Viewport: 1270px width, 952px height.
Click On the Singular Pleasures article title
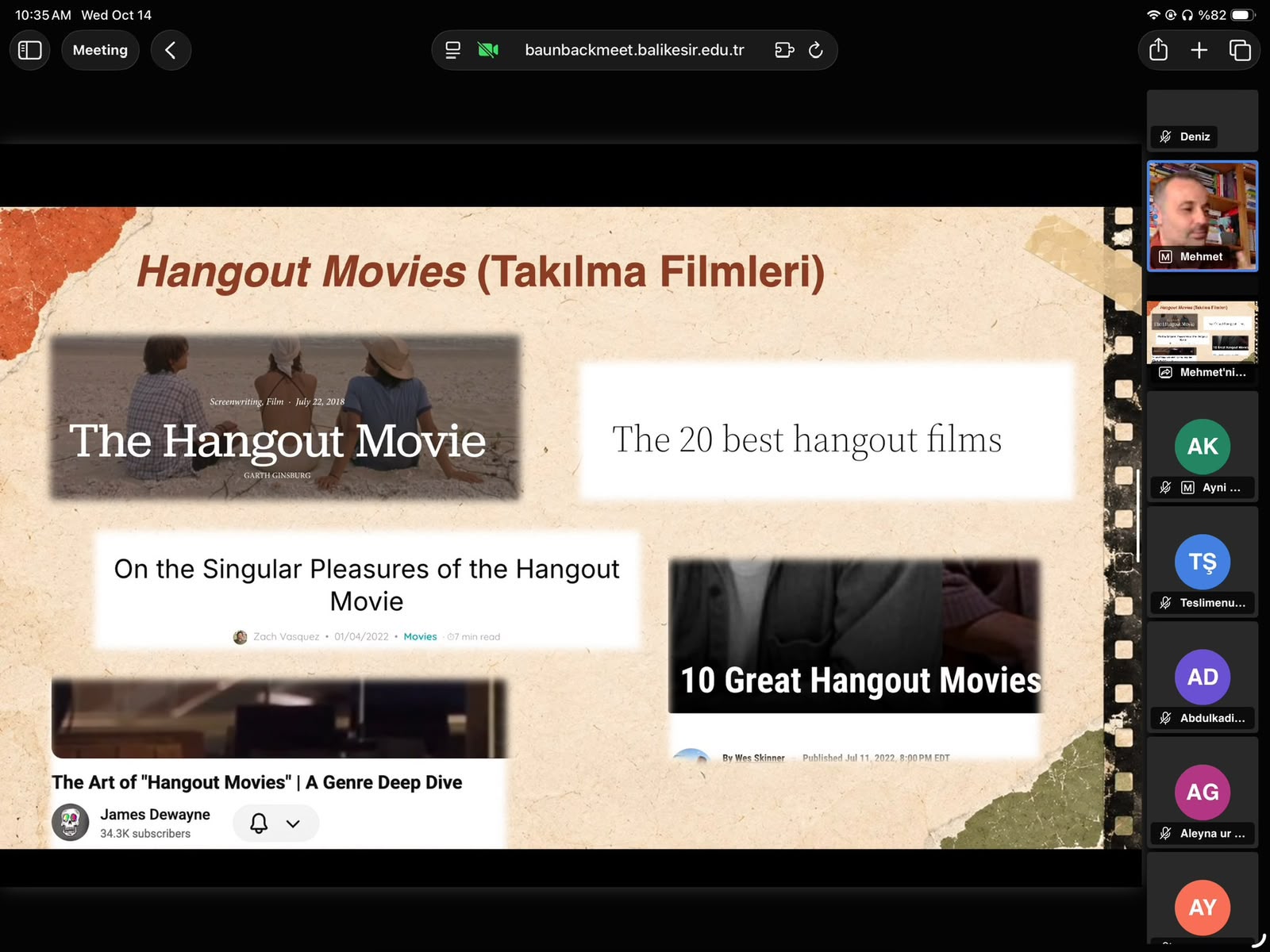coord(367,585)
